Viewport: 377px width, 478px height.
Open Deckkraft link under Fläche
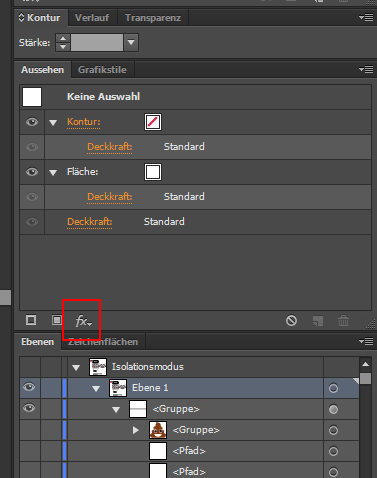(110, 197)
